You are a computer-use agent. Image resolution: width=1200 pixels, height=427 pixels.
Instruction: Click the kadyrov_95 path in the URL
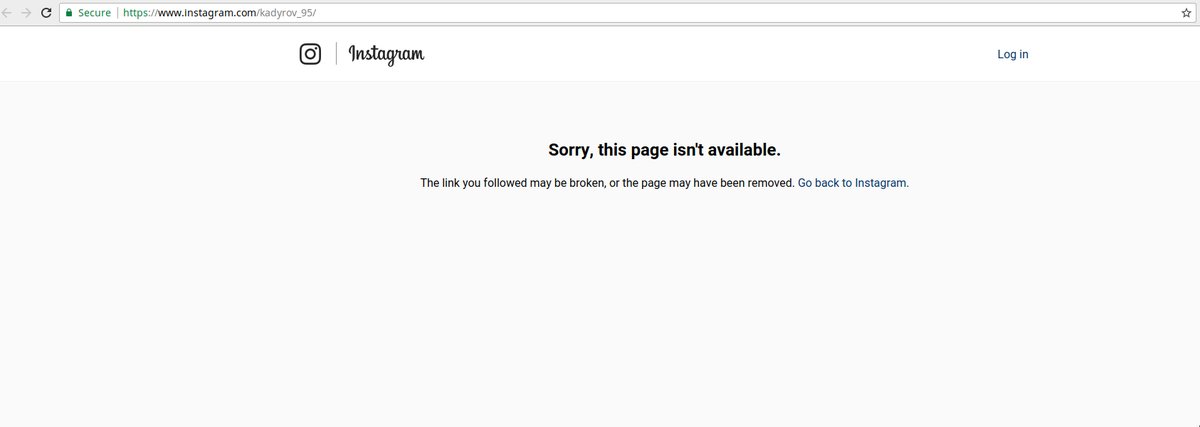[287, 13]
